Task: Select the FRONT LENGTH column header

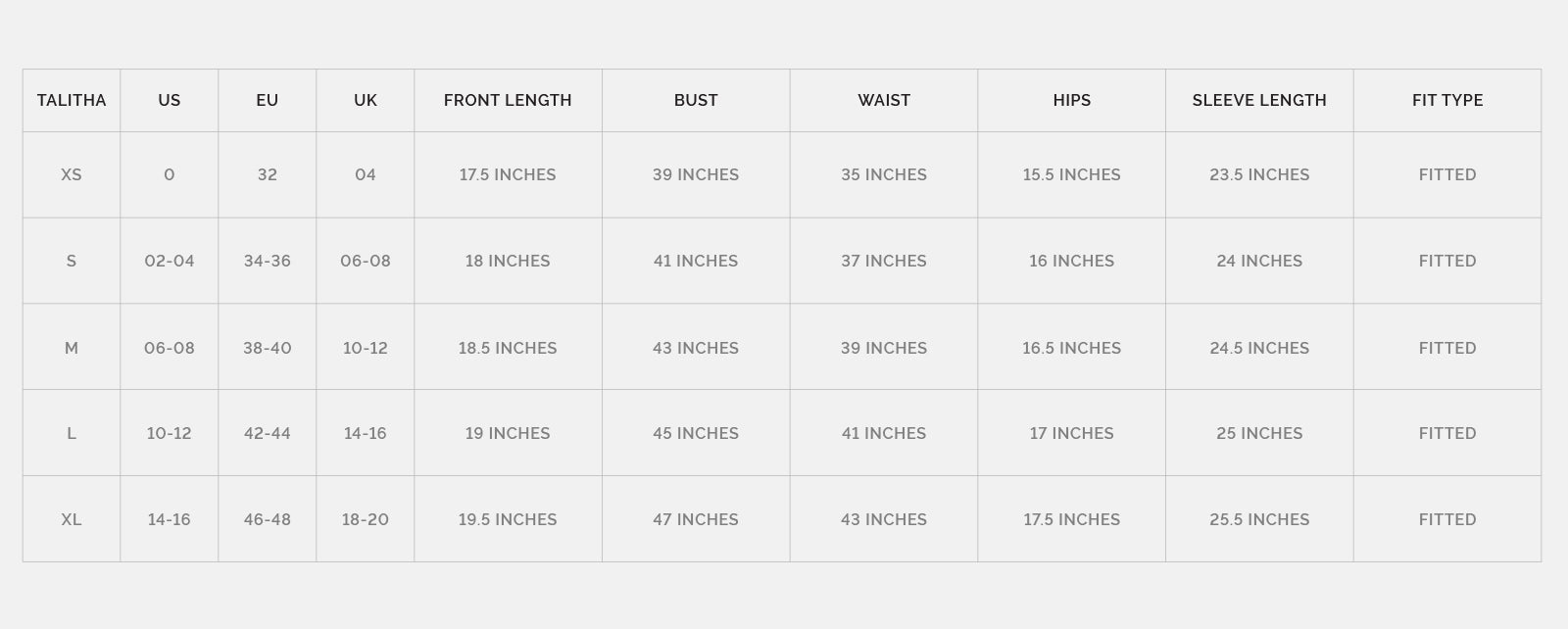Action: (508, 100)
